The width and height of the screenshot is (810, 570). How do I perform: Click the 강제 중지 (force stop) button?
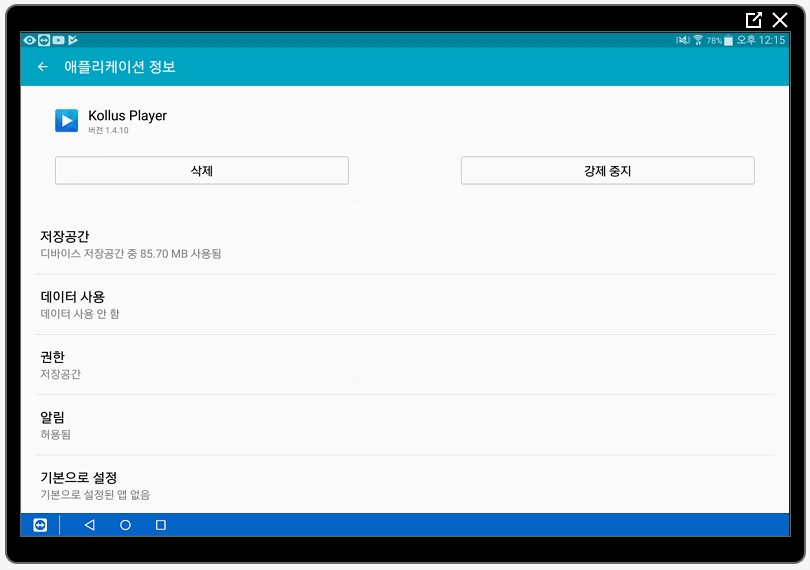coord(608,171)
